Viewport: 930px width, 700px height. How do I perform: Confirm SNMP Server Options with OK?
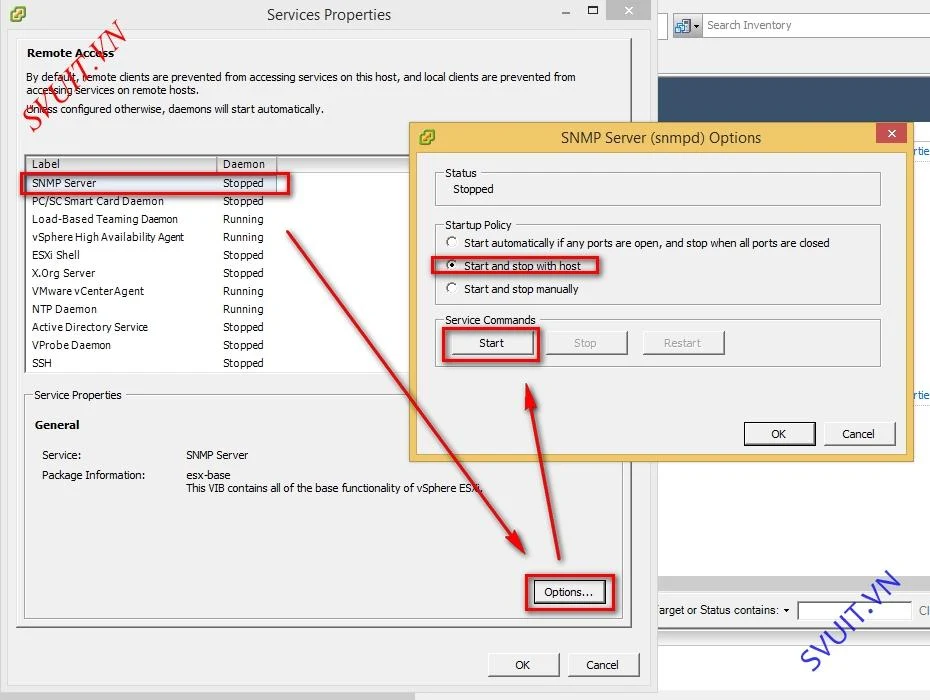[779, 434]
